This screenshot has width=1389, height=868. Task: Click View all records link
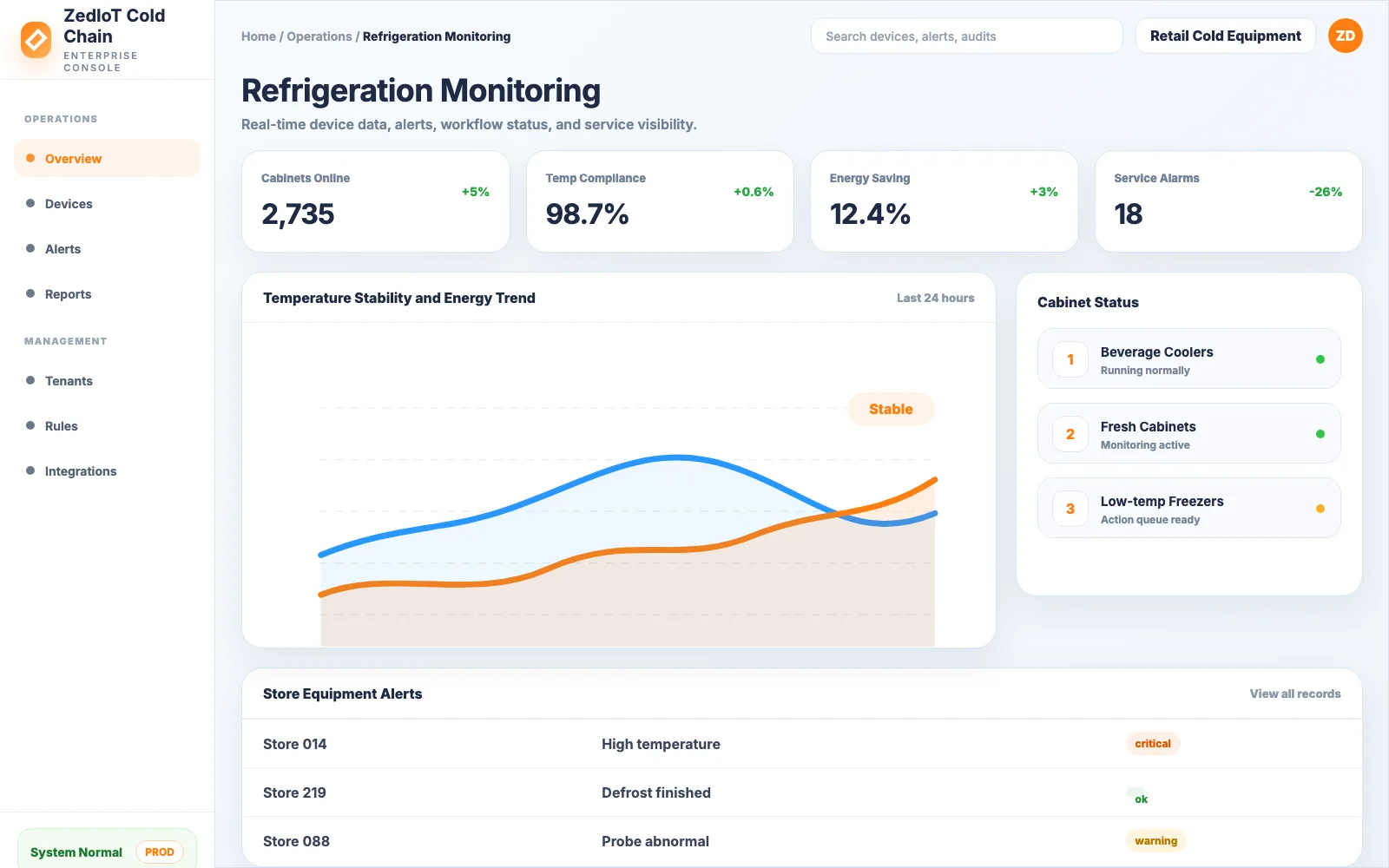tap(1294, 694)
